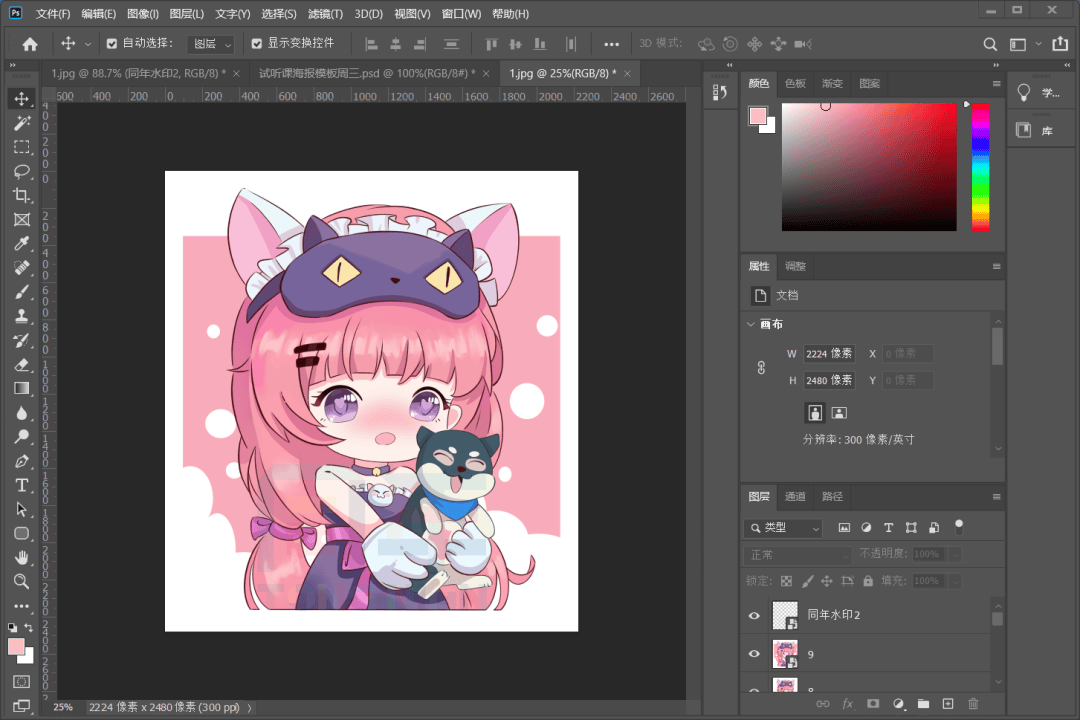Toggle the 自动选择 checkbox
The image size is (1080, 720).
click(x=112, y=43)
